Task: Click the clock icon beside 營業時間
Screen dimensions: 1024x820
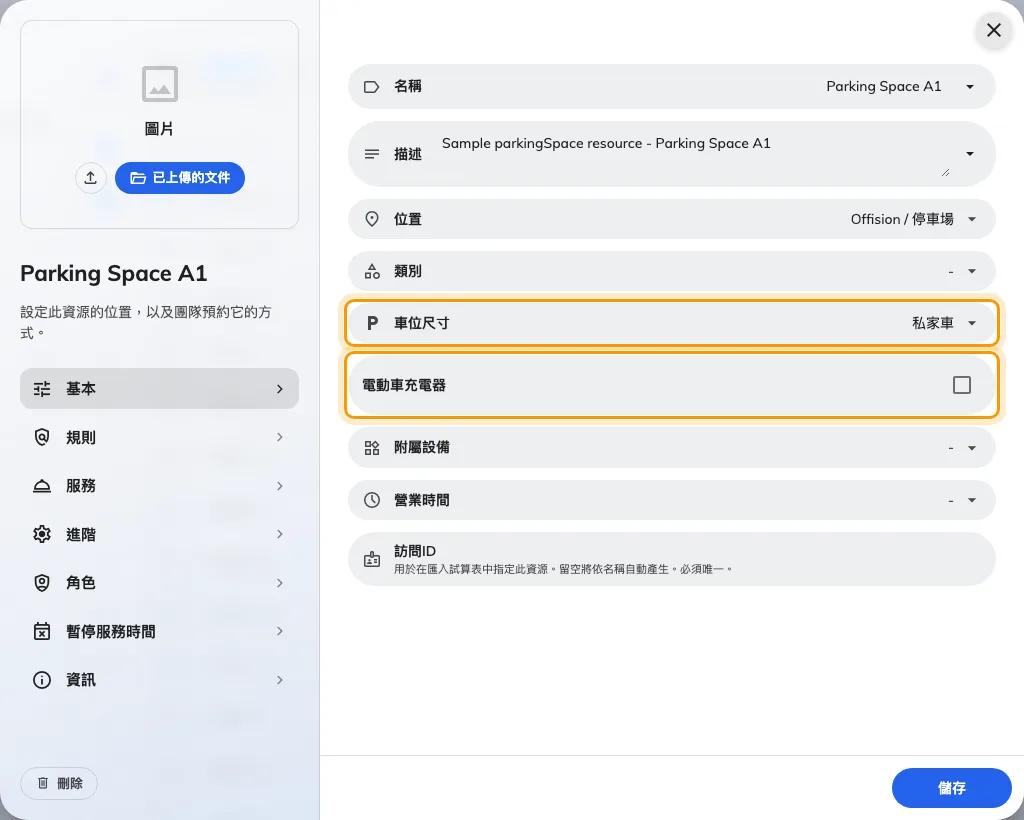Action: [372, 500]
